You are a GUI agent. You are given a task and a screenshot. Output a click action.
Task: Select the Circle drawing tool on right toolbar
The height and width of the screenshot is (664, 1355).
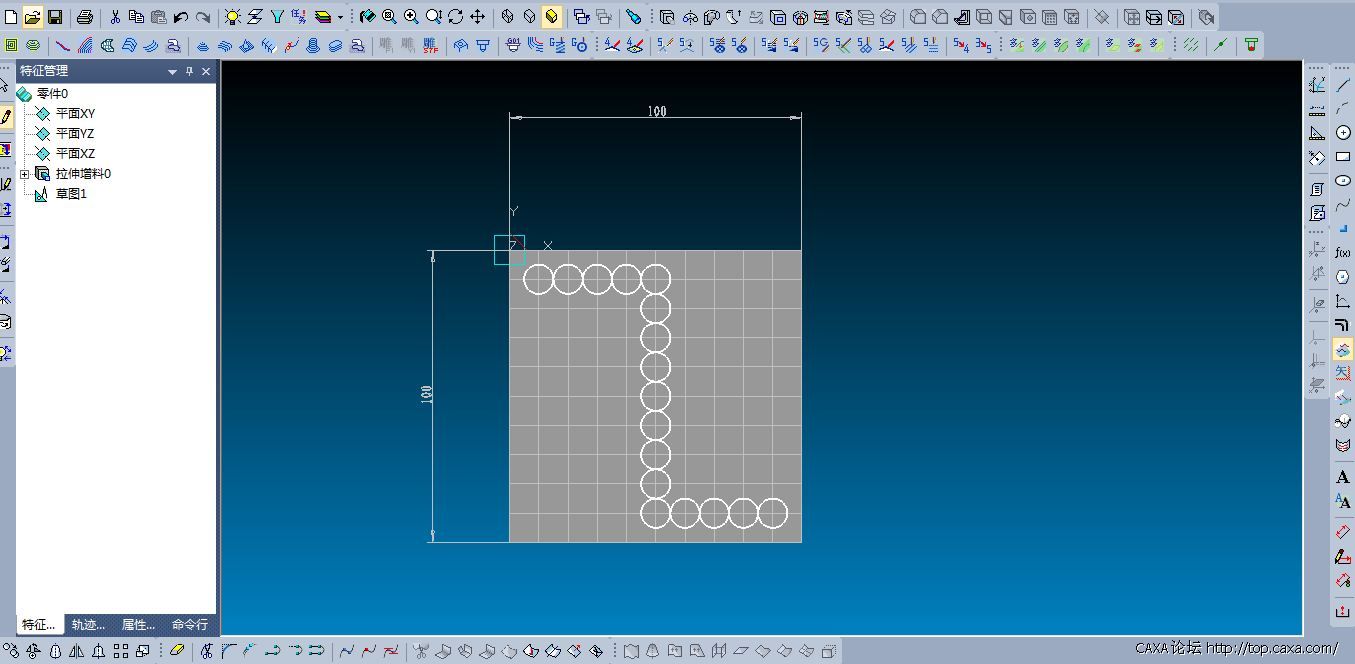pyautogui.click(x=1343, y=132)
